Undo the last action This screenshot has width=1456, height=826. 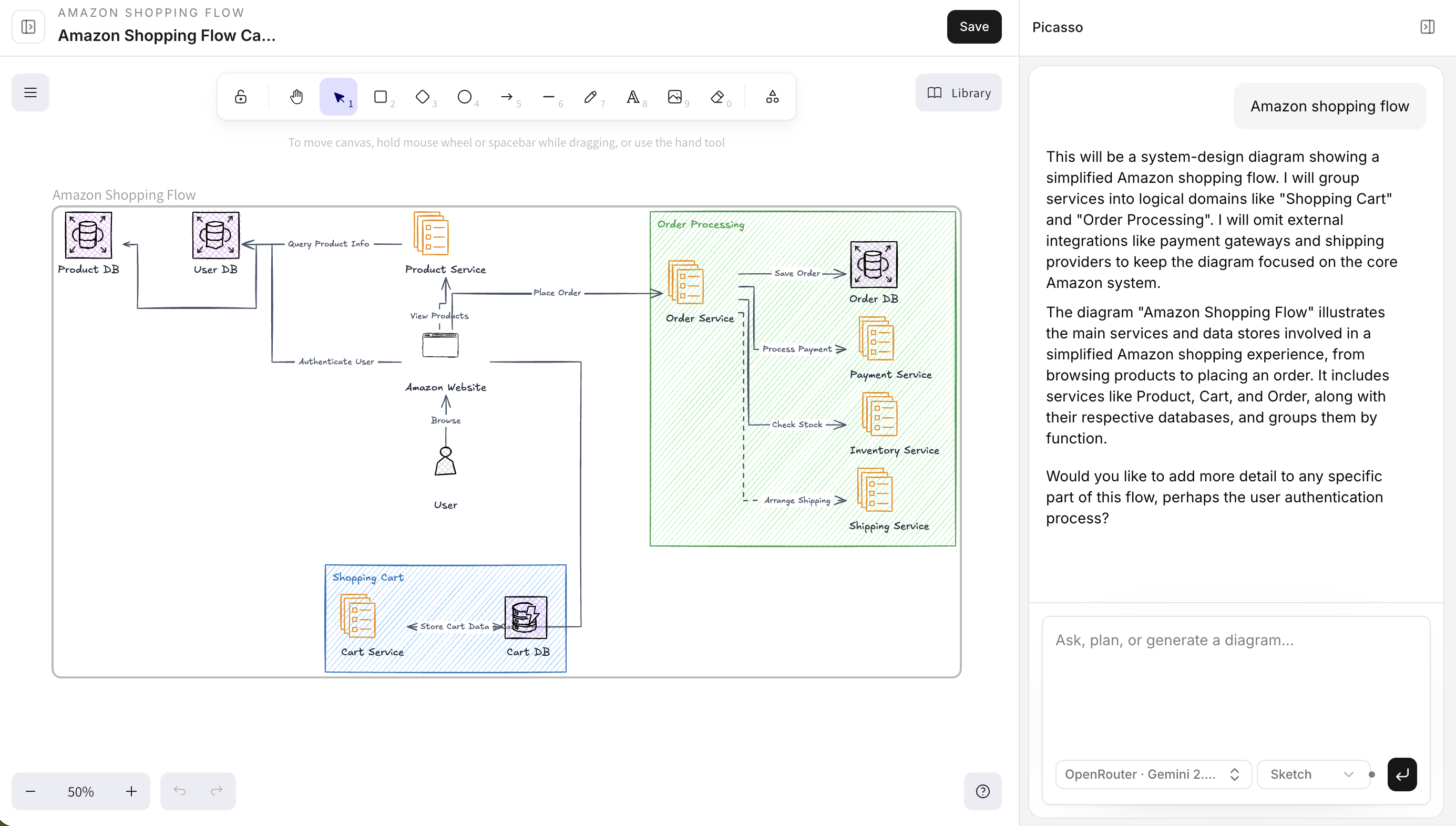click(x=180, y=791)
